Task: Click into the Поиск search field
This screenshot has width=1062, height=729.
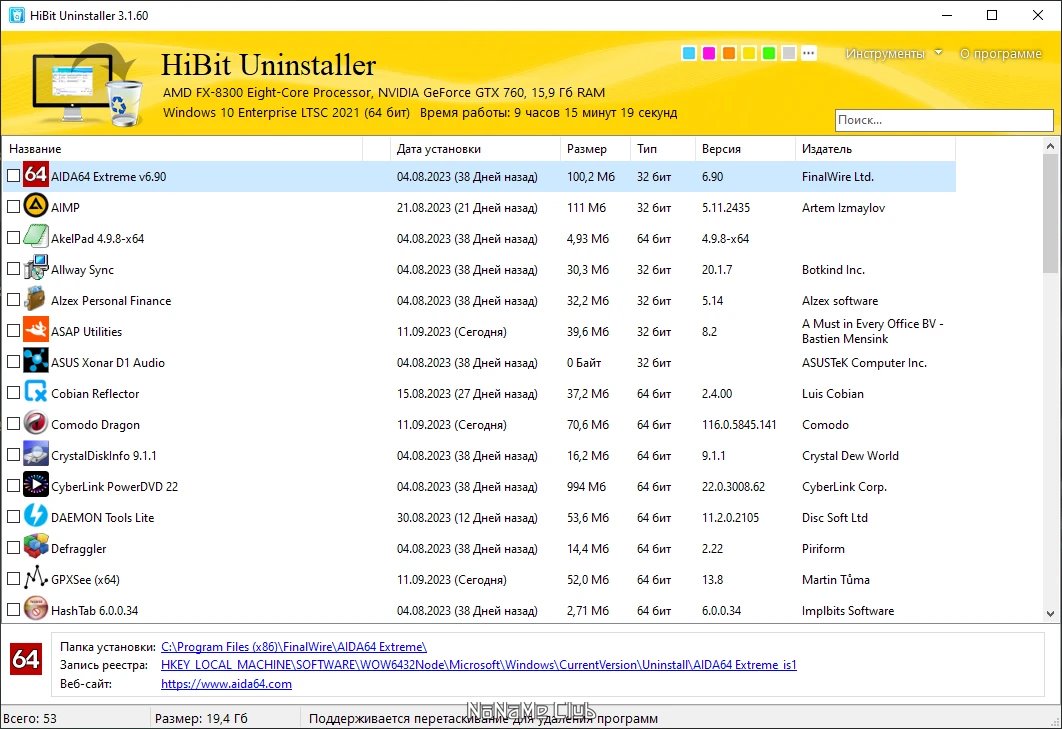Action: click(943, 120)
